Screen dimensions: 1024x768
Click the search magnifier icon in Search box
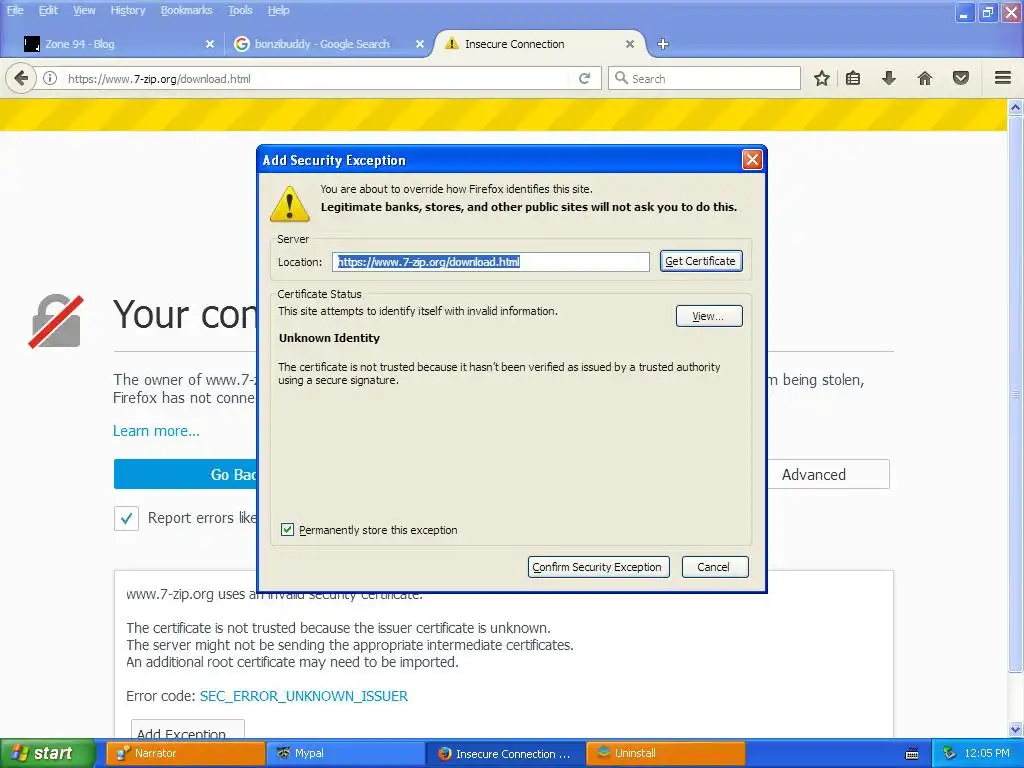[622, 78]
